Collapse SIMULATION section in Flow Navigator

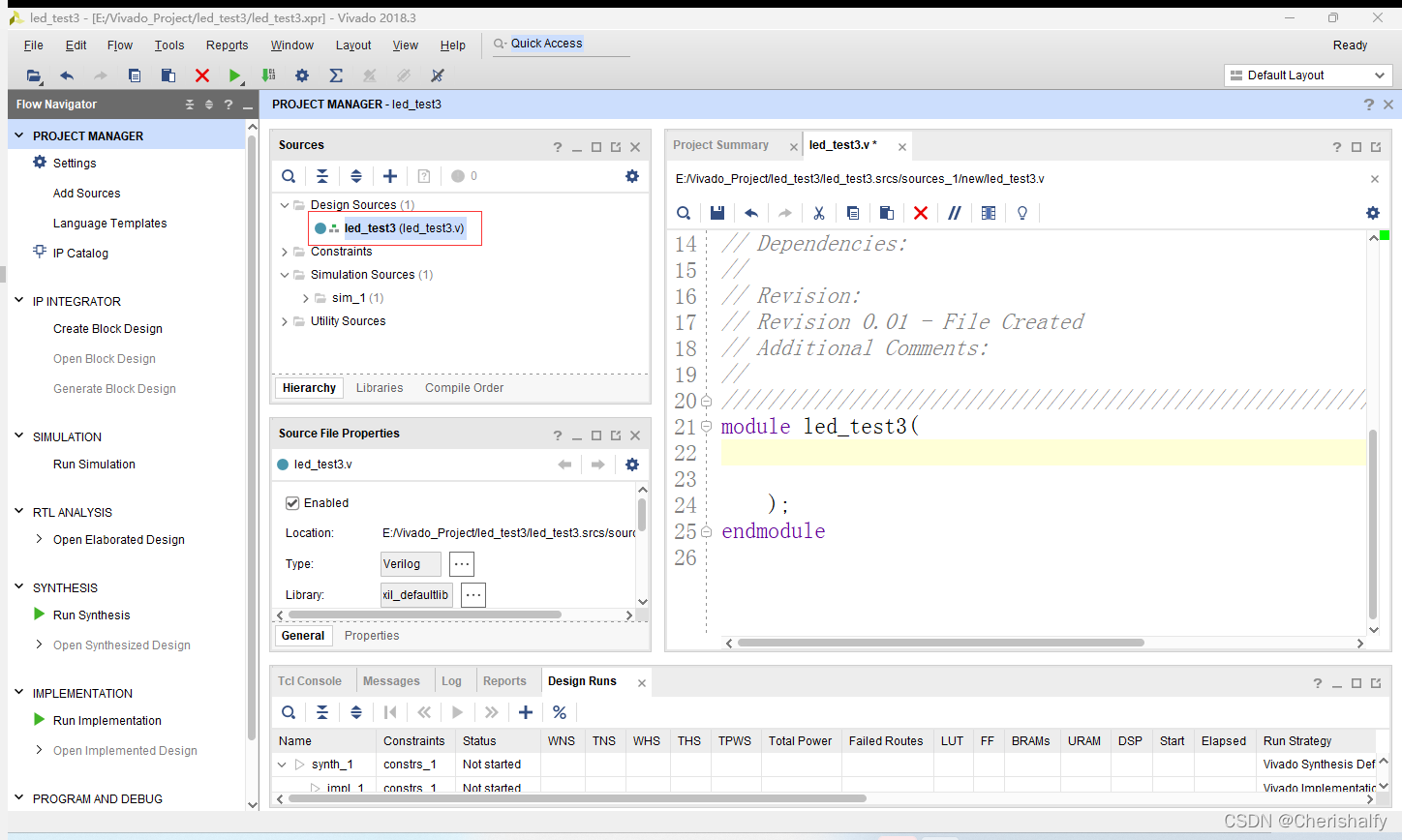(x=19, y=435)
